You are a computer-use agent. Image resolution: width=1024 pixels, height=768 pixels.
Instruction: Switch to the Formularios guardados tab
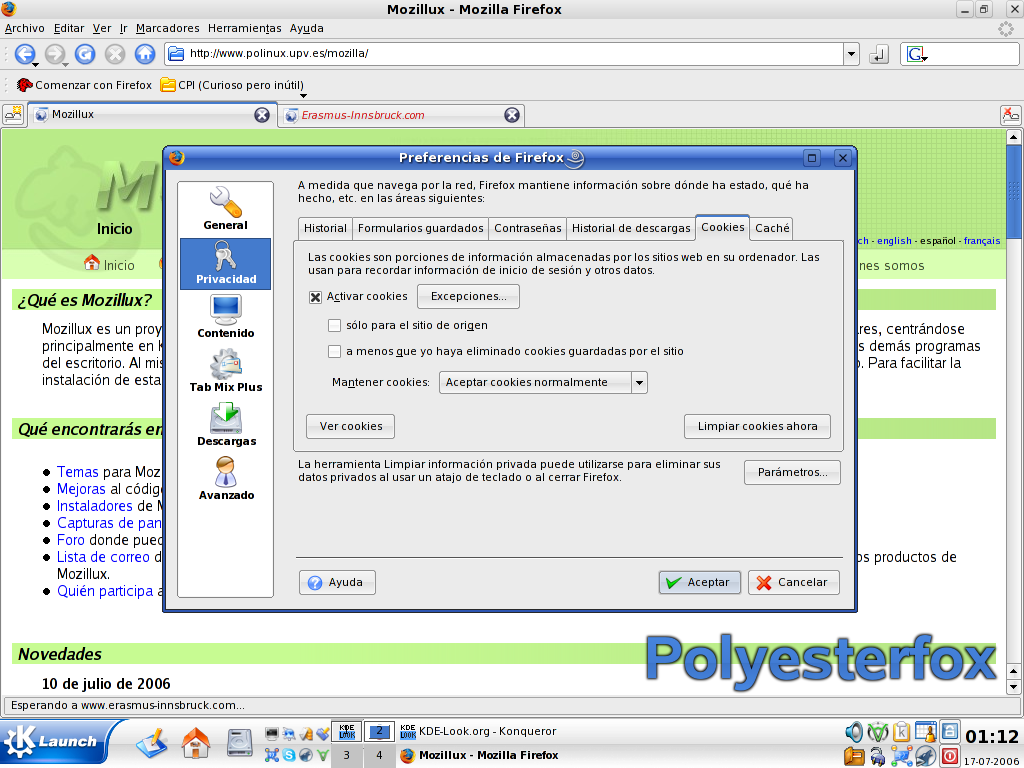click(421, 228)
